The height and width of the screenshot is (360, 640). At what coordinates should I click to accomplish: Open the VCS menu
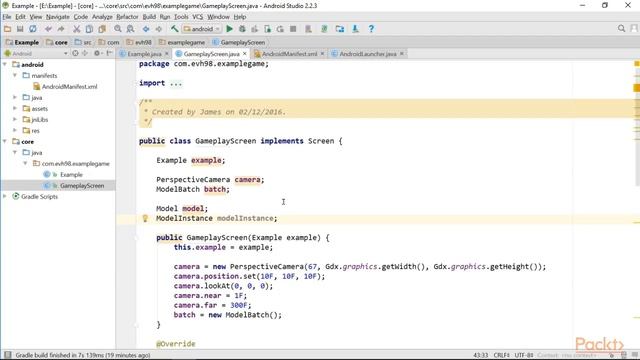[198, 17]
